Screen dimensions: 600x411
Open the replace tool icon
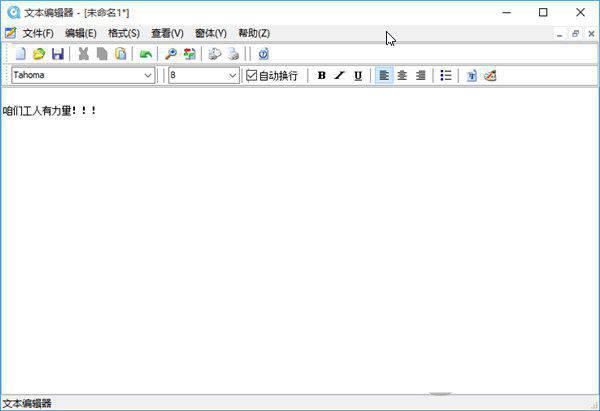point(189,54)
